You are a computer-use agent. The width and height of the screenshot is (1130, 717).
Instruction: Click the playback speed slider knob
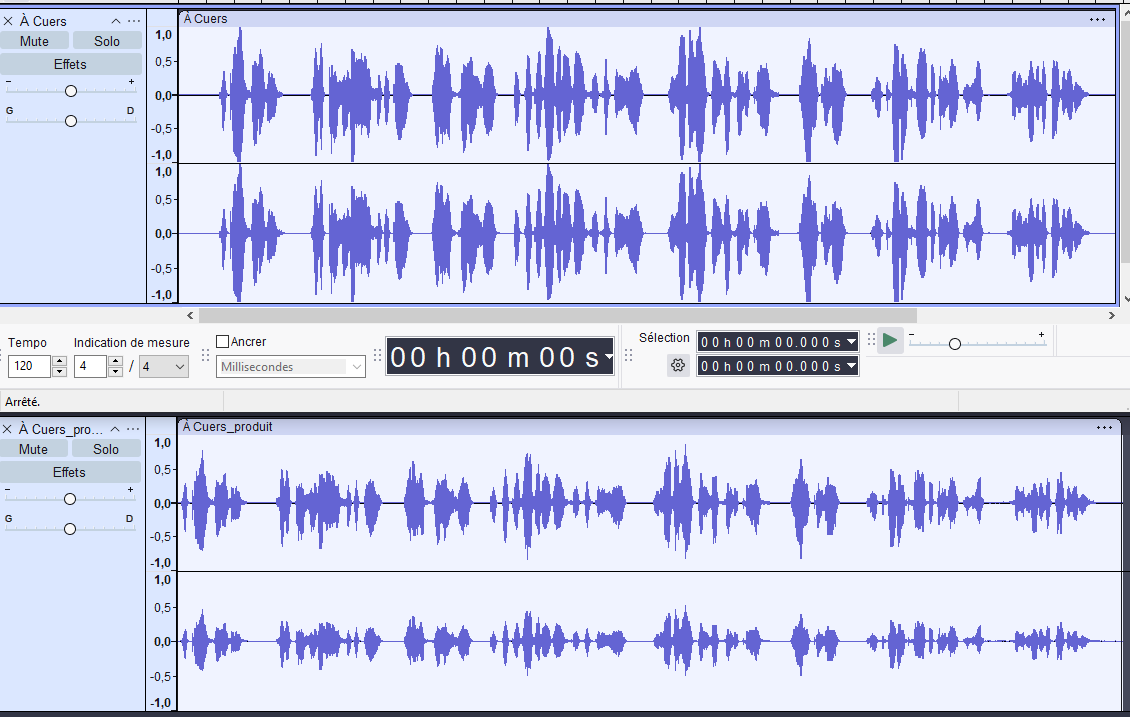click(955, 344)
